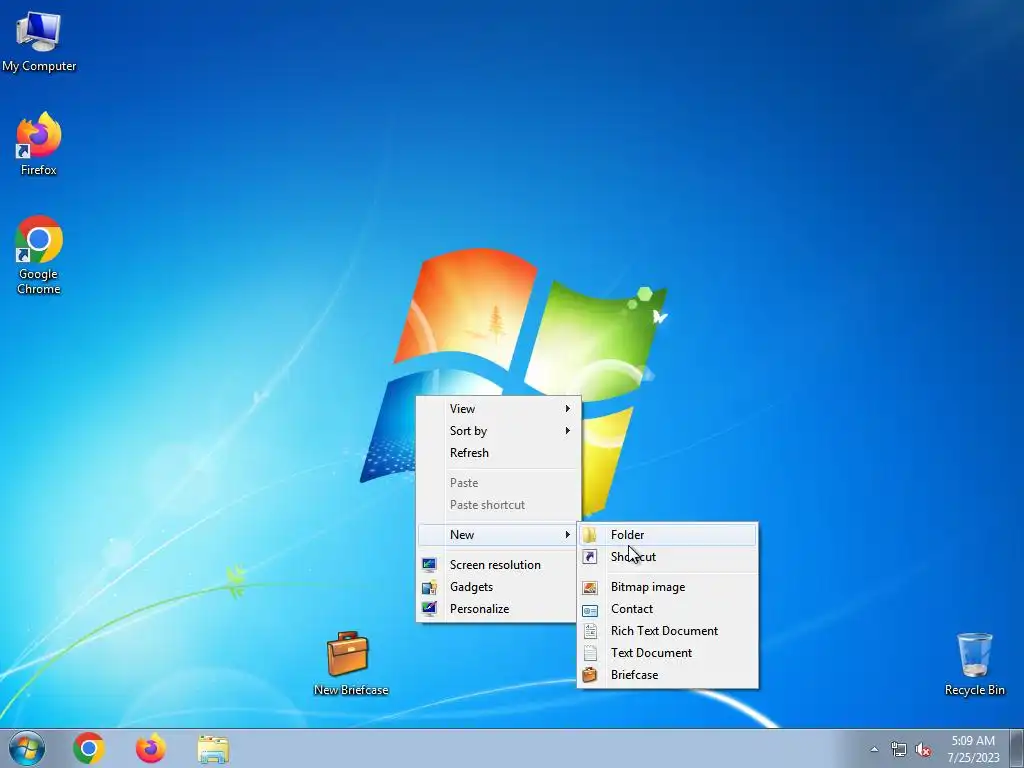
Task: Open the Start menu orb
Action: 27,748
